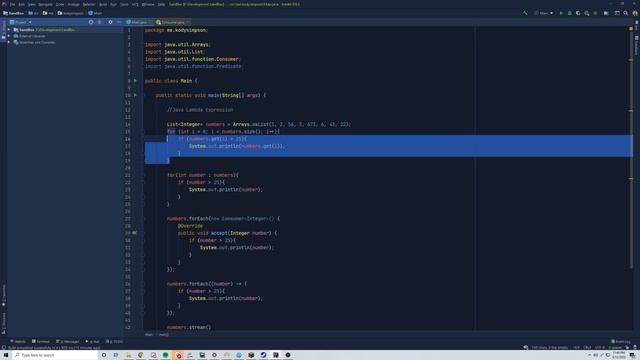Select the Sandbox project folder row
Screen dimensions: 640x360
65,30
